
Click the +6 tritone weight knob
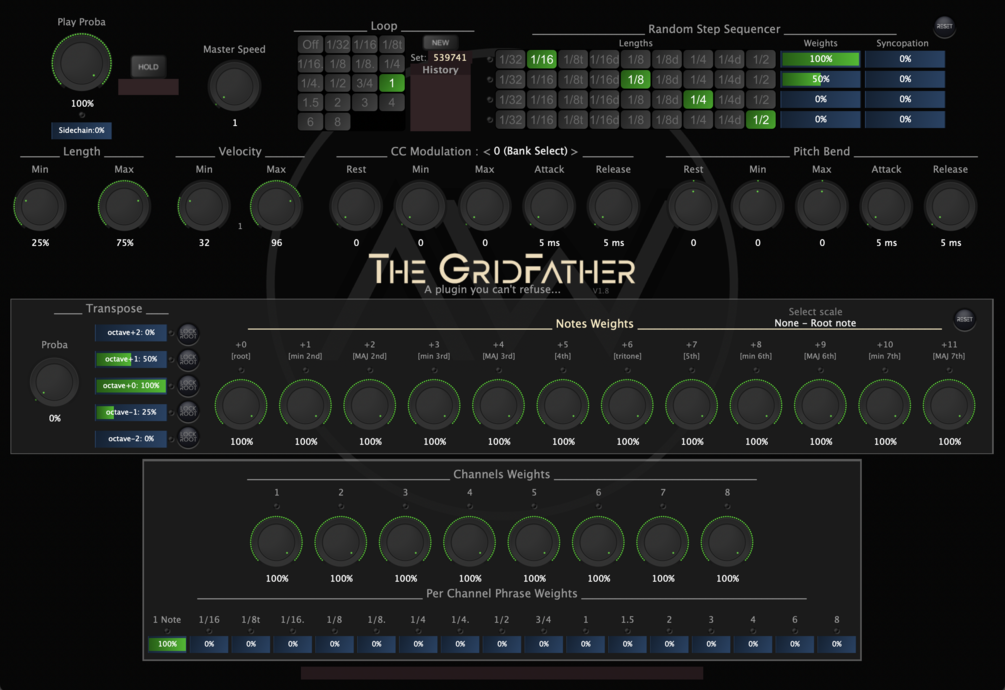pos(627,405)
